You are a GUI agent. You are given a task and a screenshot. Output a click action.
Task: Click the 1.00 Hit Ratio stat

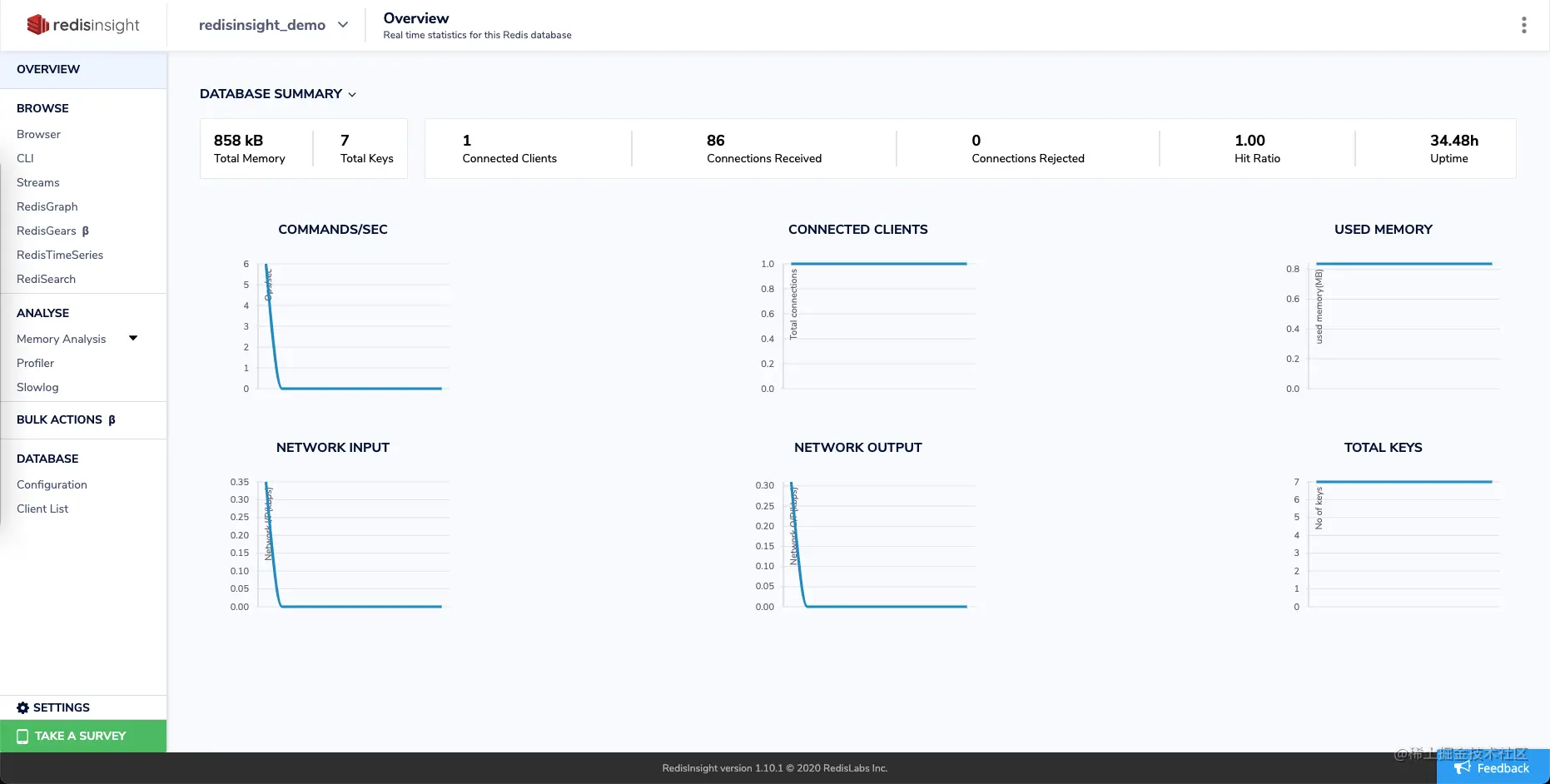coord(1257,148)
